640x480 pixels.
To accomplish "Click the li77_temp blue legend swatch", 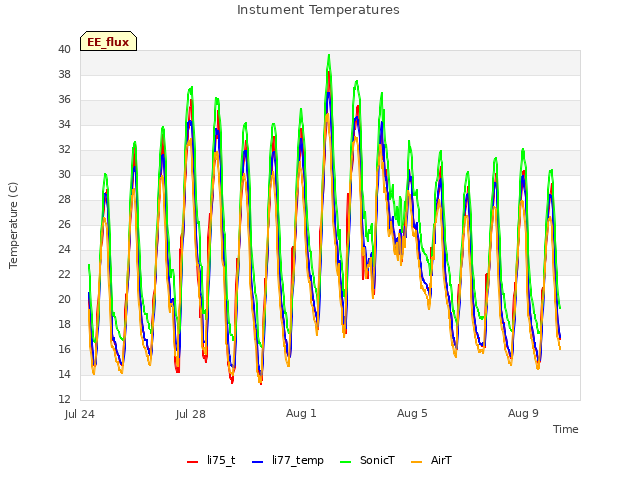I will (258, 462).
